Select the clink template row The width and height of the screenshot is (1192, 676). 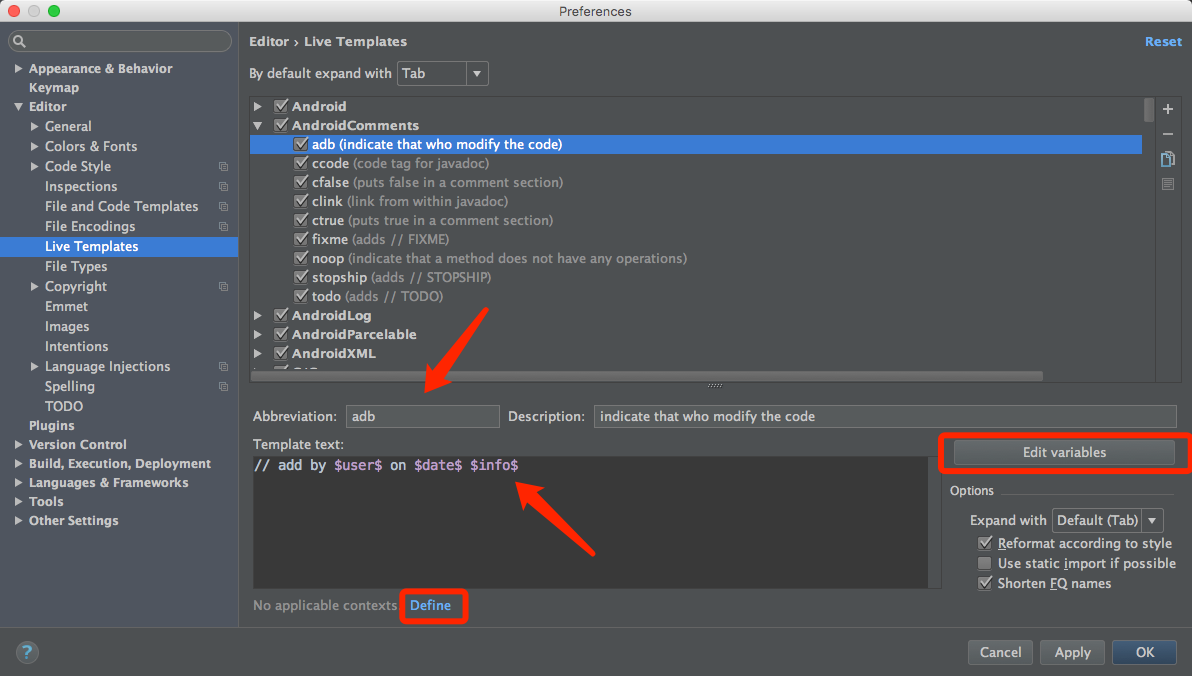point(696,202)
